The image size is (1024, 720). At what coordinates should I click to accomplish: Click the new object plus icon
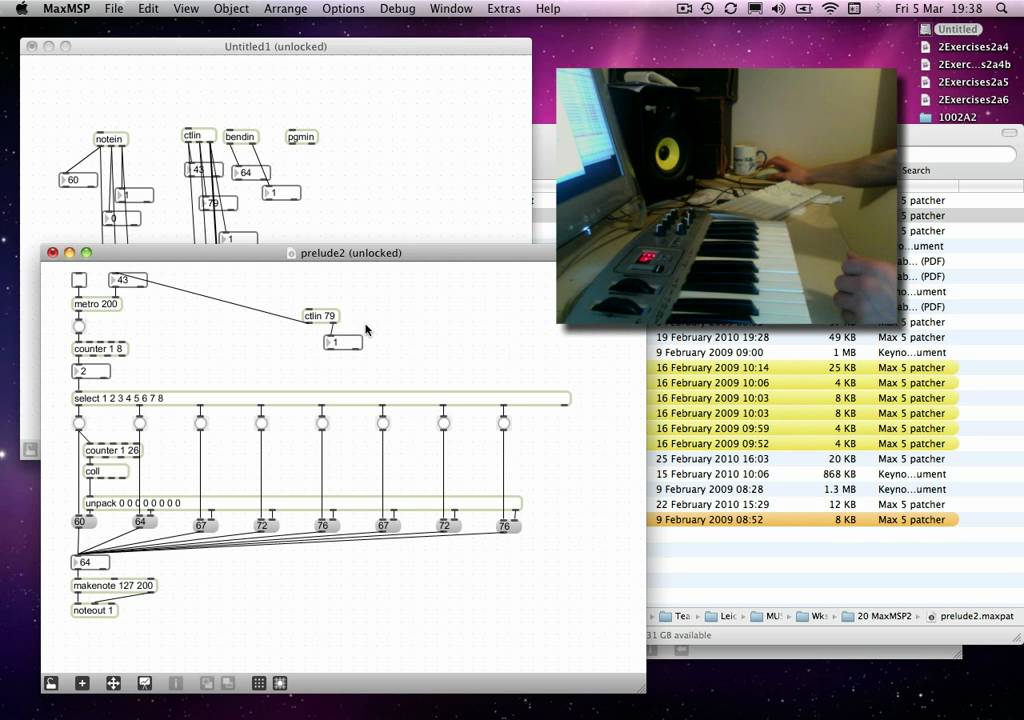point(82,683)
